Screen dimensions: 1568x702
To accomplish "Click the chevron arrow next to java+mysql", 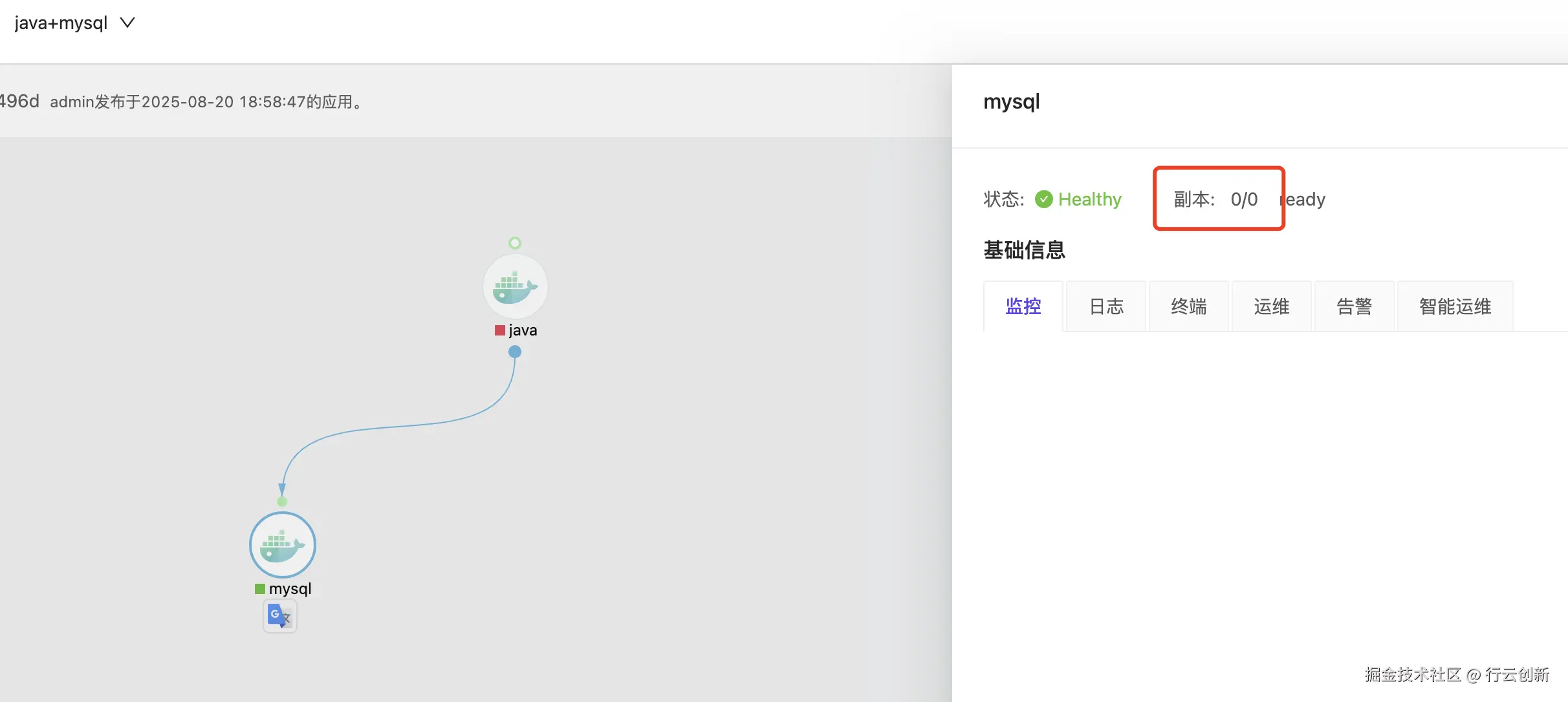I will coord(128,23).
